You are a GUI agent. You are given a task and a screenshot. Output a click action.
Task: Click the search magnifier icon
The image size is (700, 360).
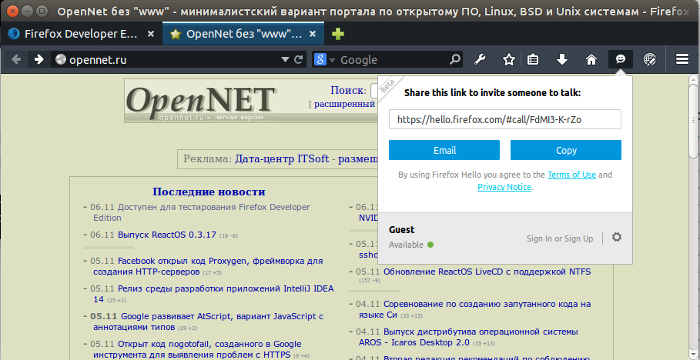click(455, 59)
